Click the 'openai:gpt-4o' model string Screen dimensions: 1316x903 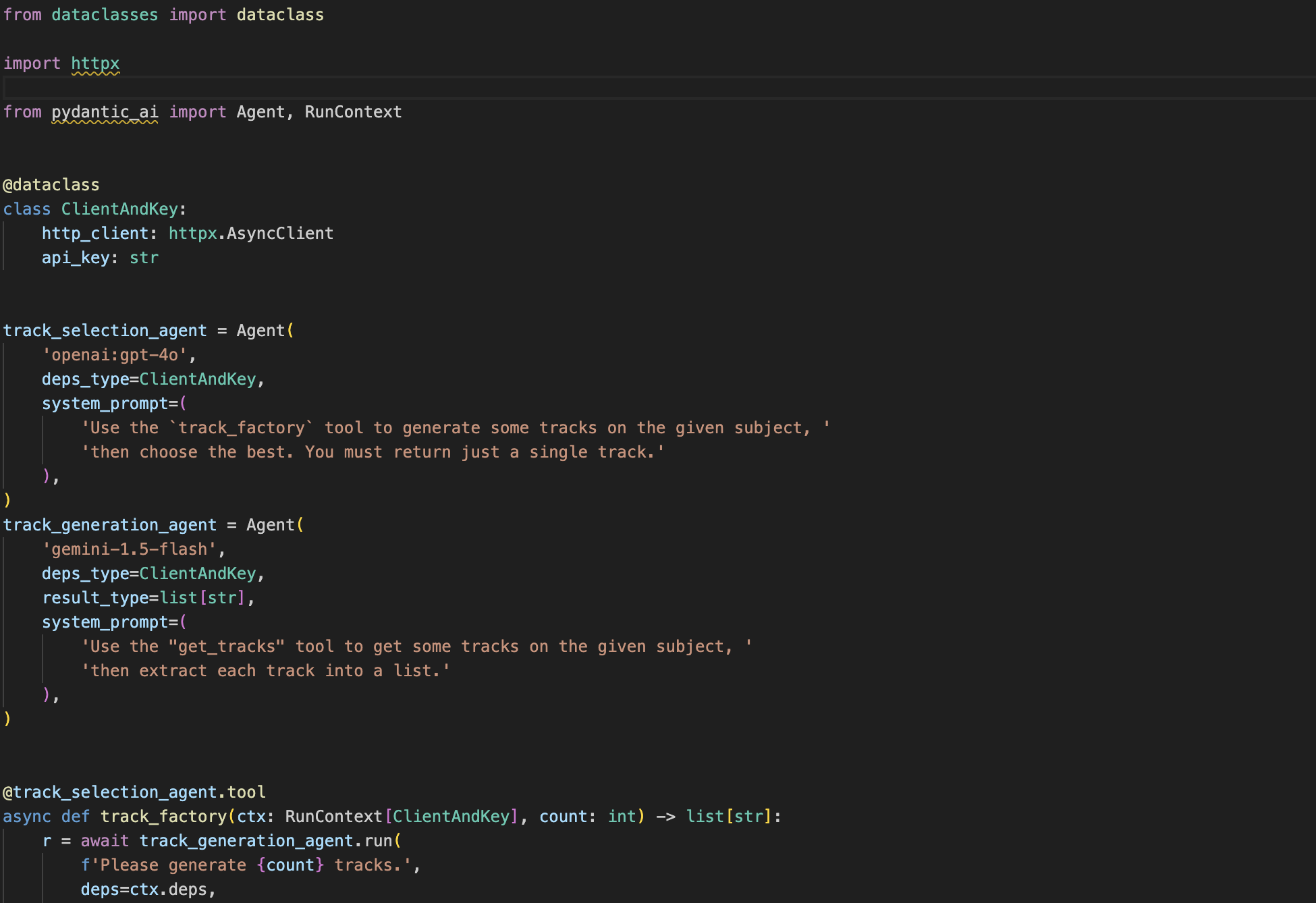coord(114,355)
